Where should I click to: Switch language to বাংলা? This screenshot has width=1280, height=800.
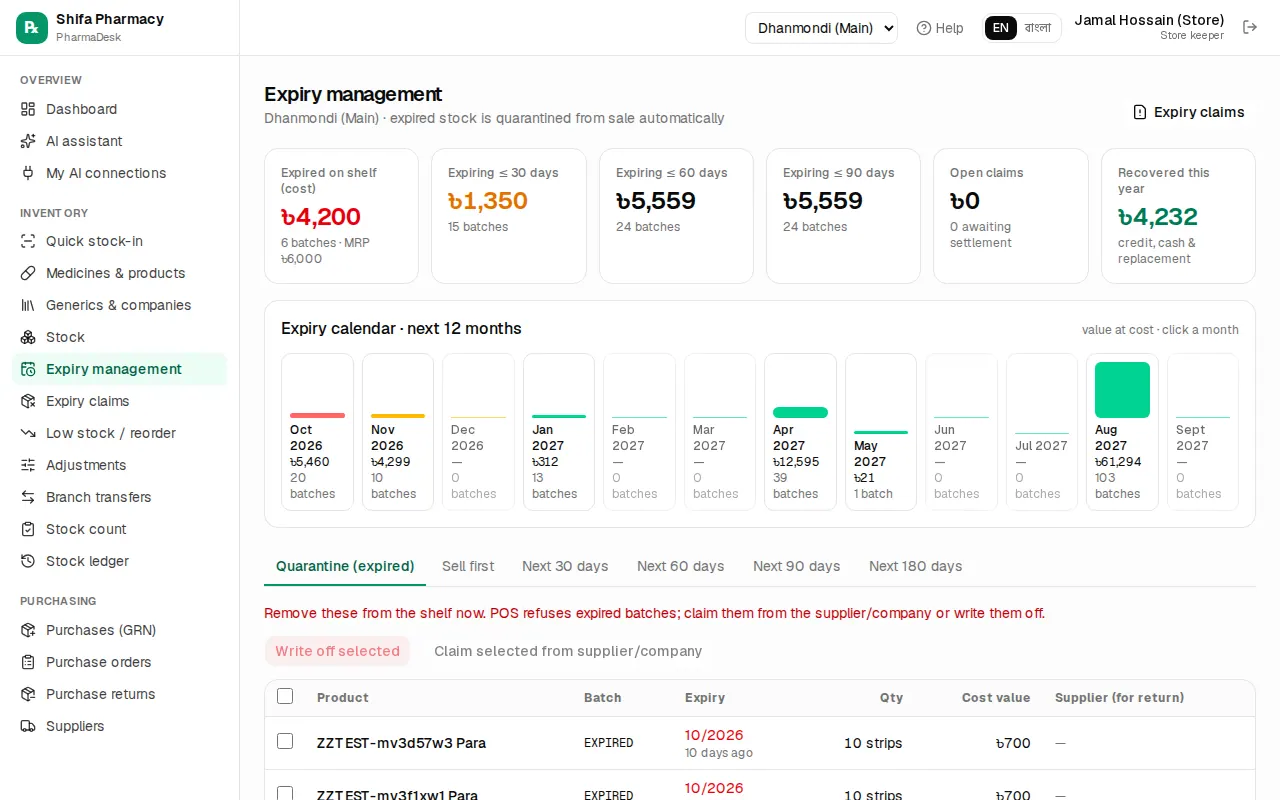1038,28
